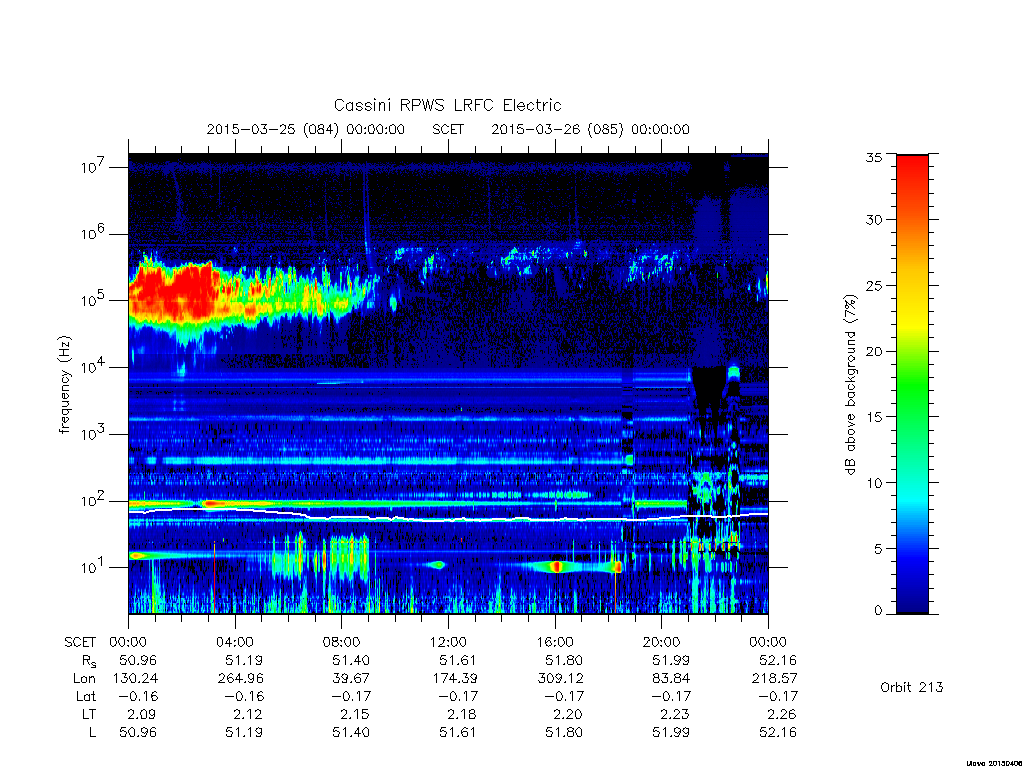The image size is (1024, 768).
Task: Click the red spot at 16:00 near 10 Hz
Action: click(x=556, y=566)
